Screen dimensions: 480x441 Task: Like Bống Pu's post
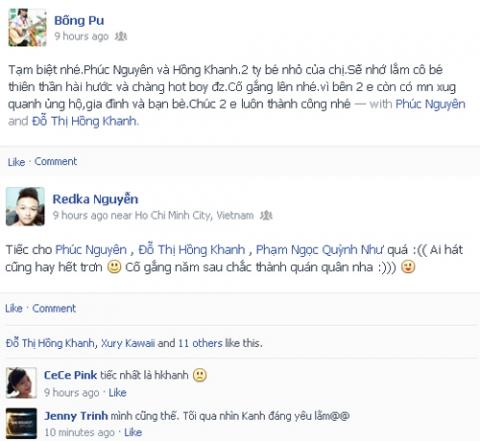click(16, 162)
